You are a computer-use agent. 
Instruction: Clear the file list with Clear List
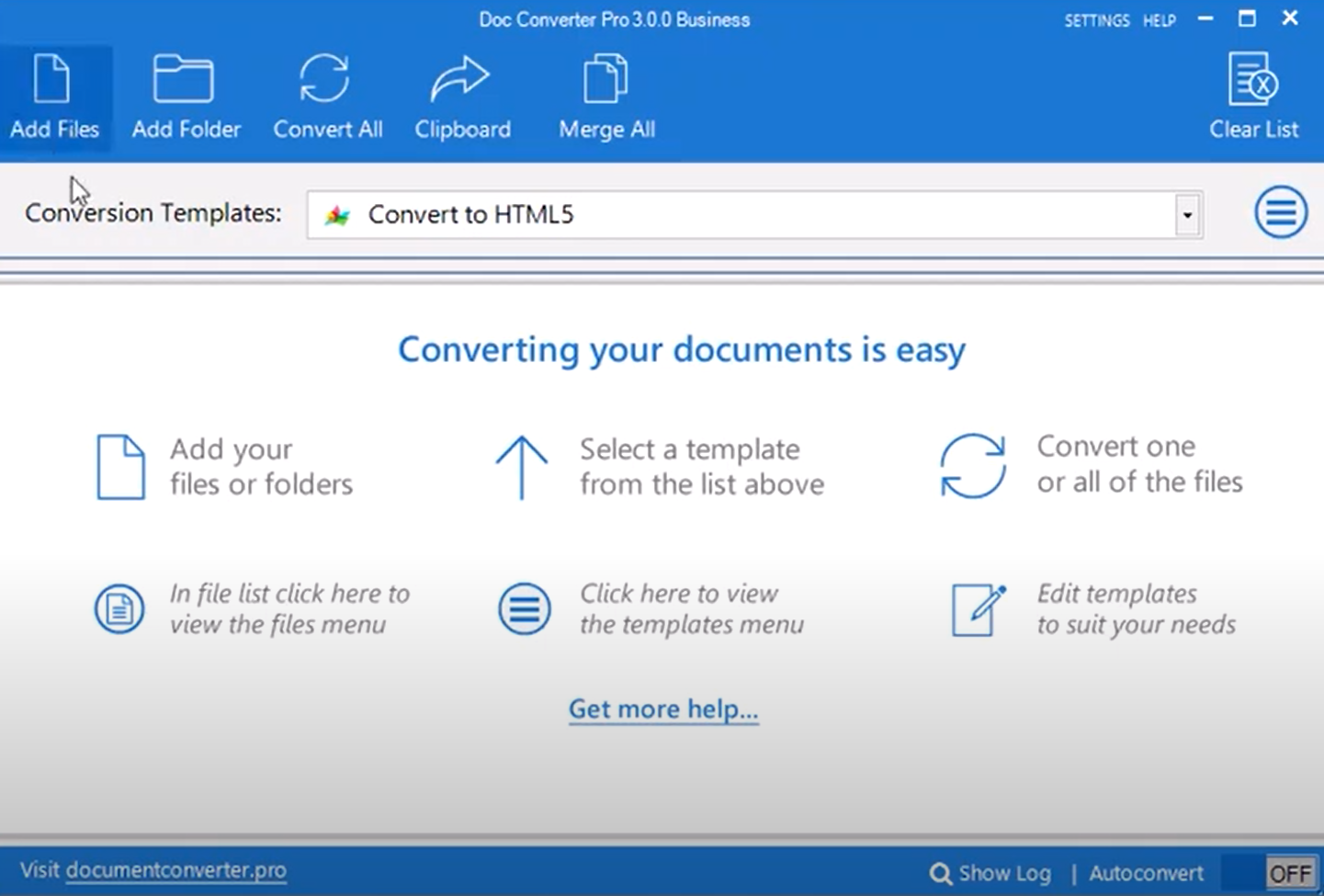[1253, 97]
